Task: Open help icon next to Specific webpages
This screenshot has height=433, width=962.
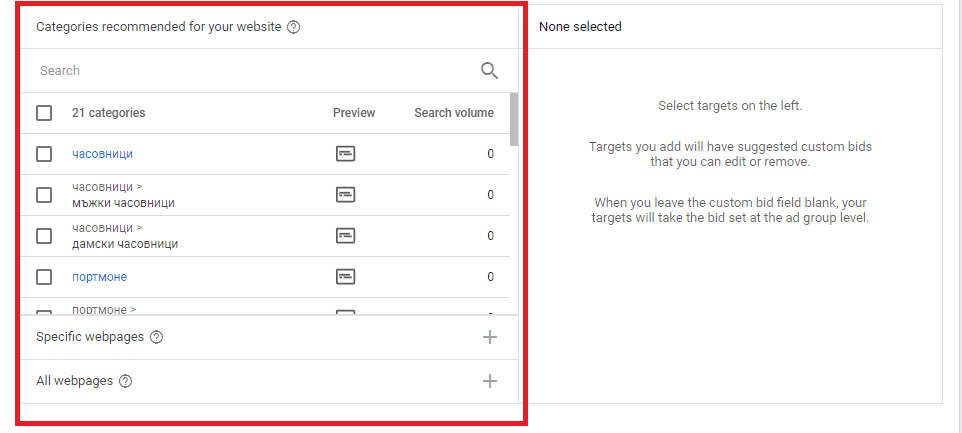Action: pyautogui.click(x=156, y=337)
